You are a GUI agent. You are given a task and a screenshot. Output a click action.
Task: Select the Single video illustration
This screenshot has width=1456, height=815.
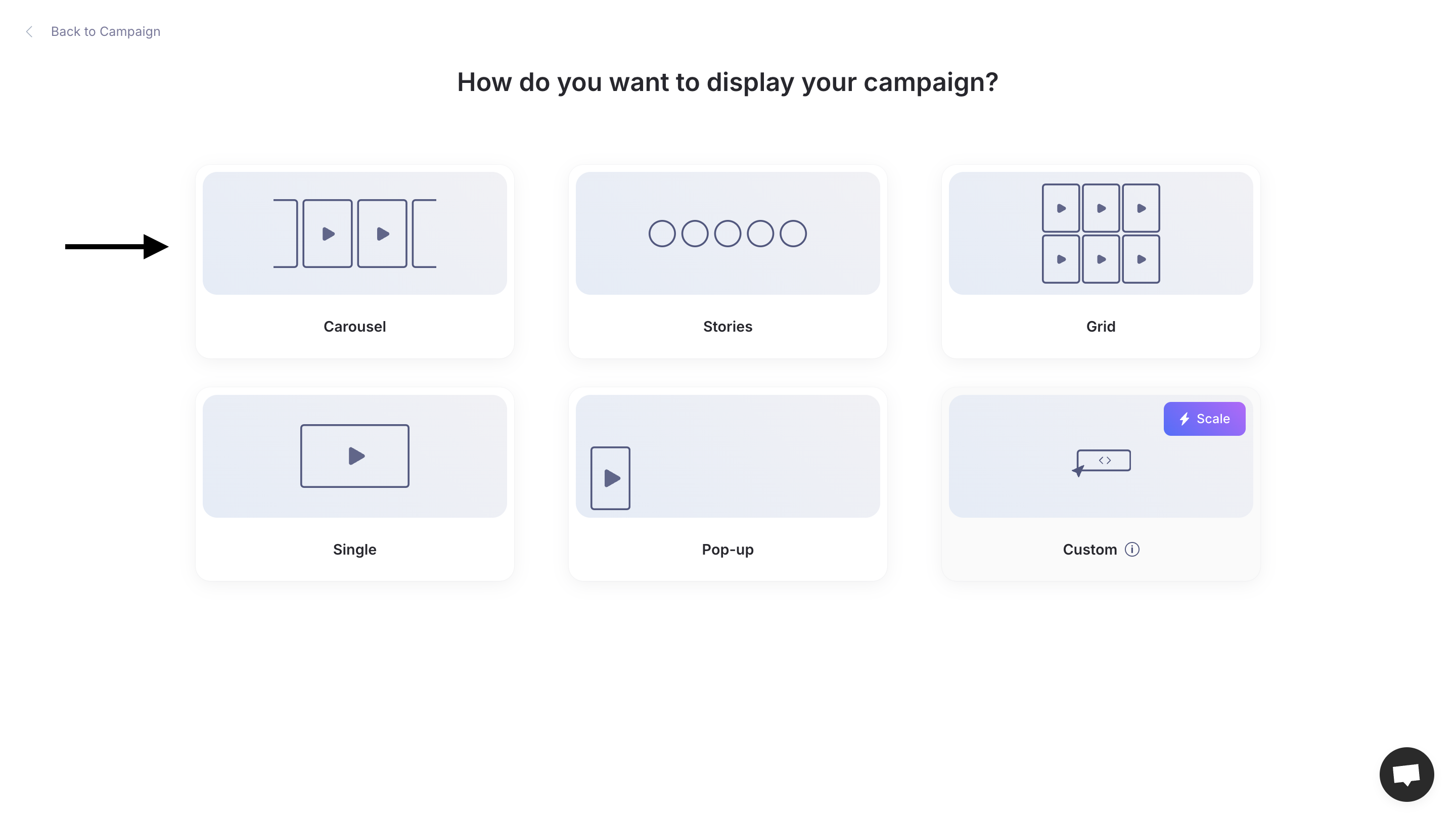[354, 456]
